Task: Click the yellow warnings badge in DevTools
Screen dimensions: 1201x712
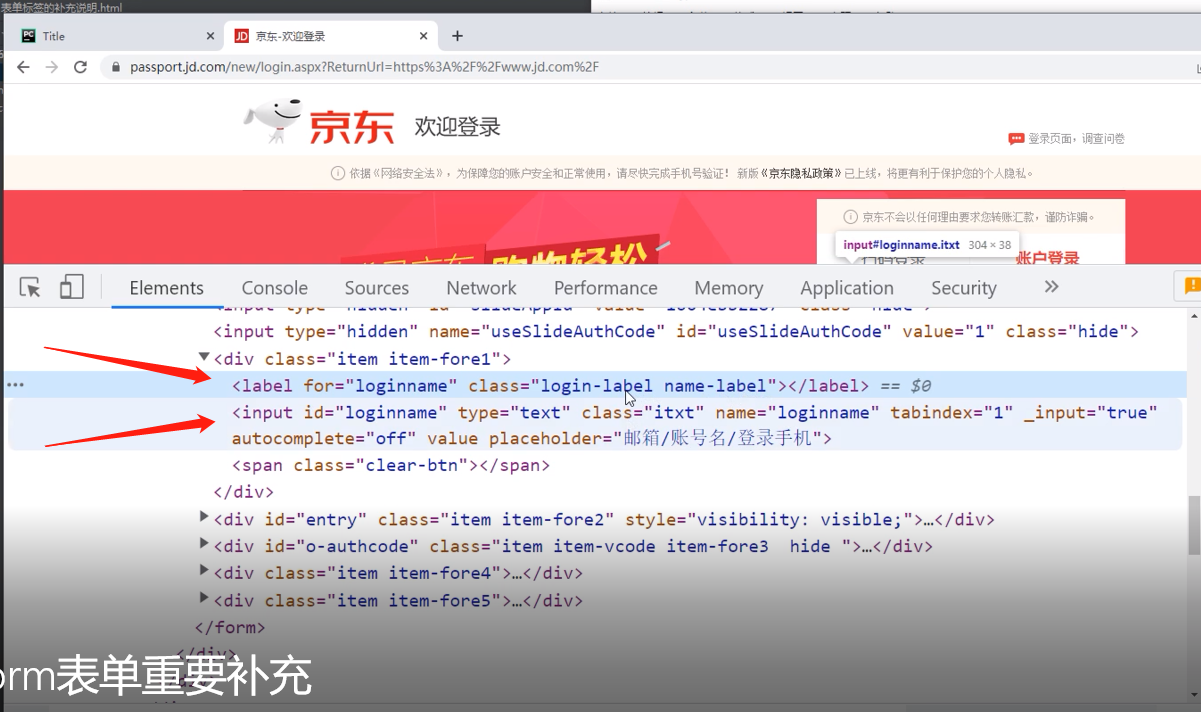Action: click(x=1191, y=286)
